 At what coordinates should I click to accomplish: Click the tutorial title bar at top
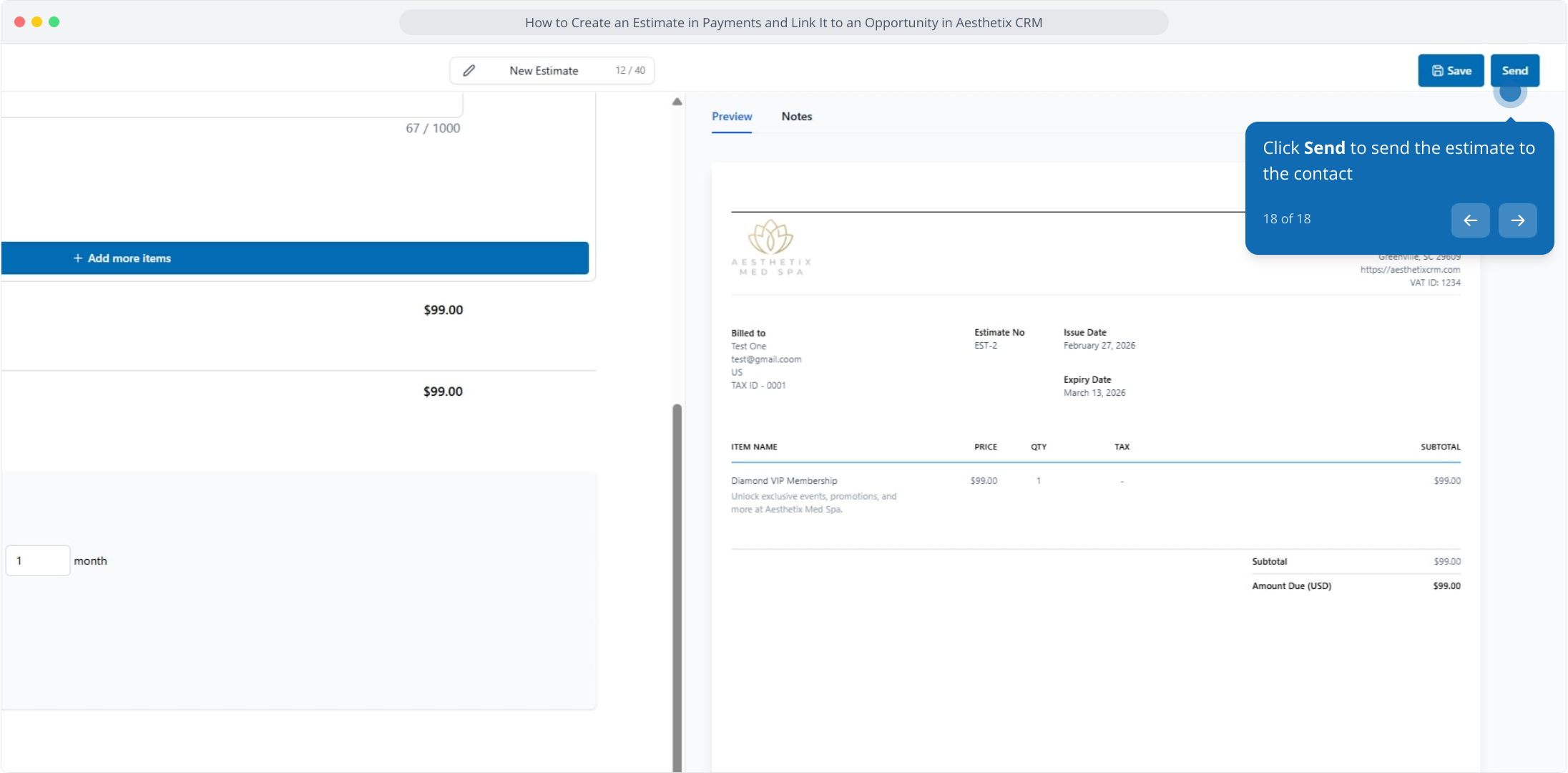pyautogui.click(x=783, y=22)
